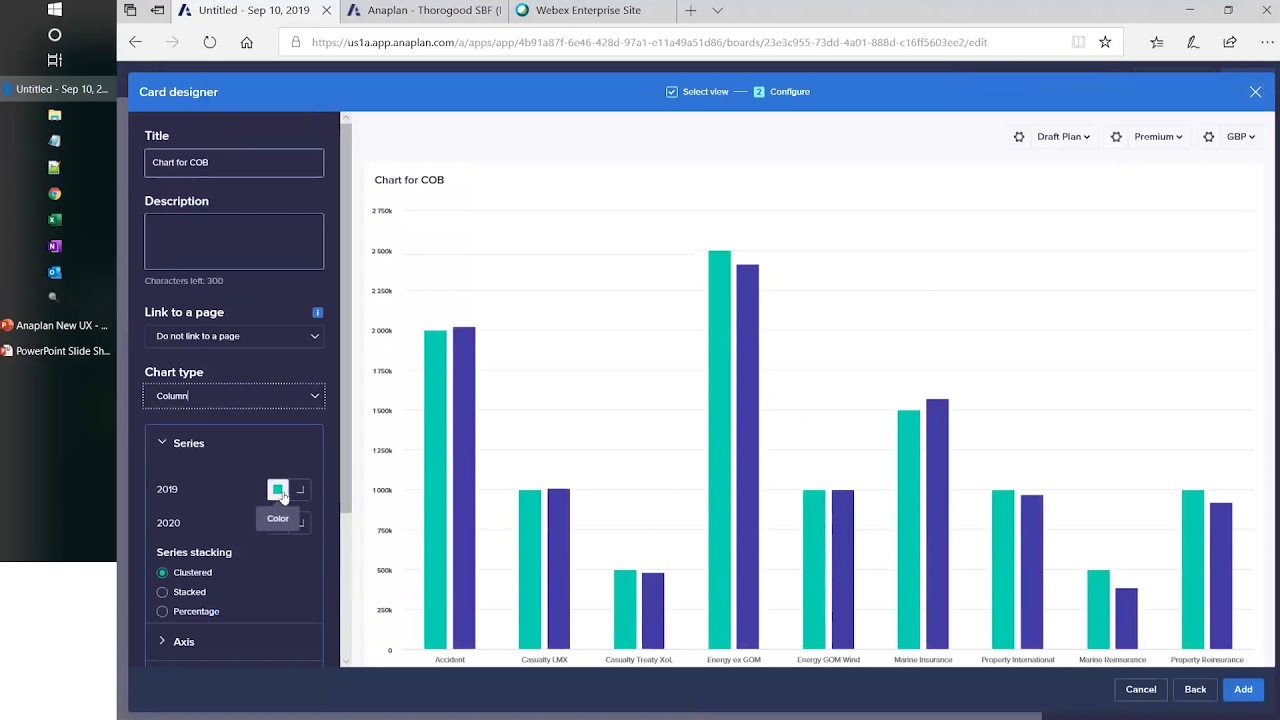Click the browser address bar URL
Screen dimensions: 1280x720
(650, 42)
